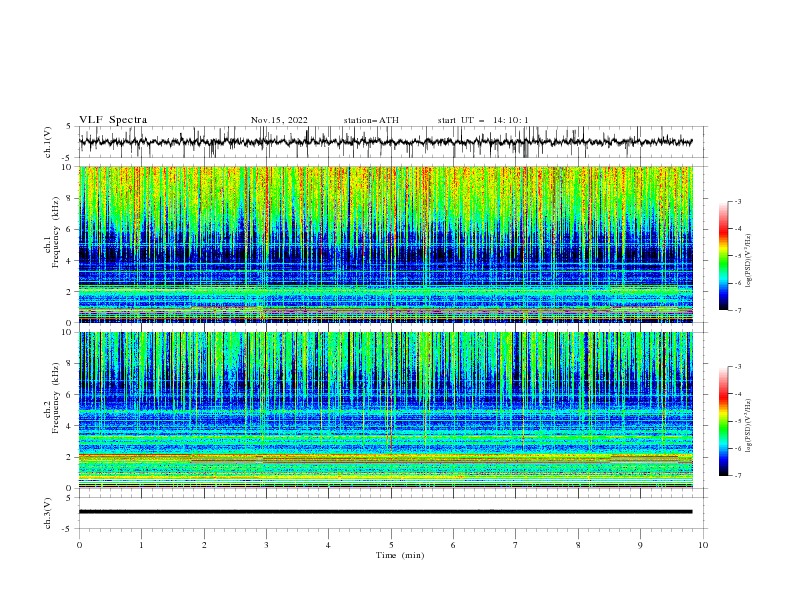Click the ch.2 spectrogram panel

(385, 410)
